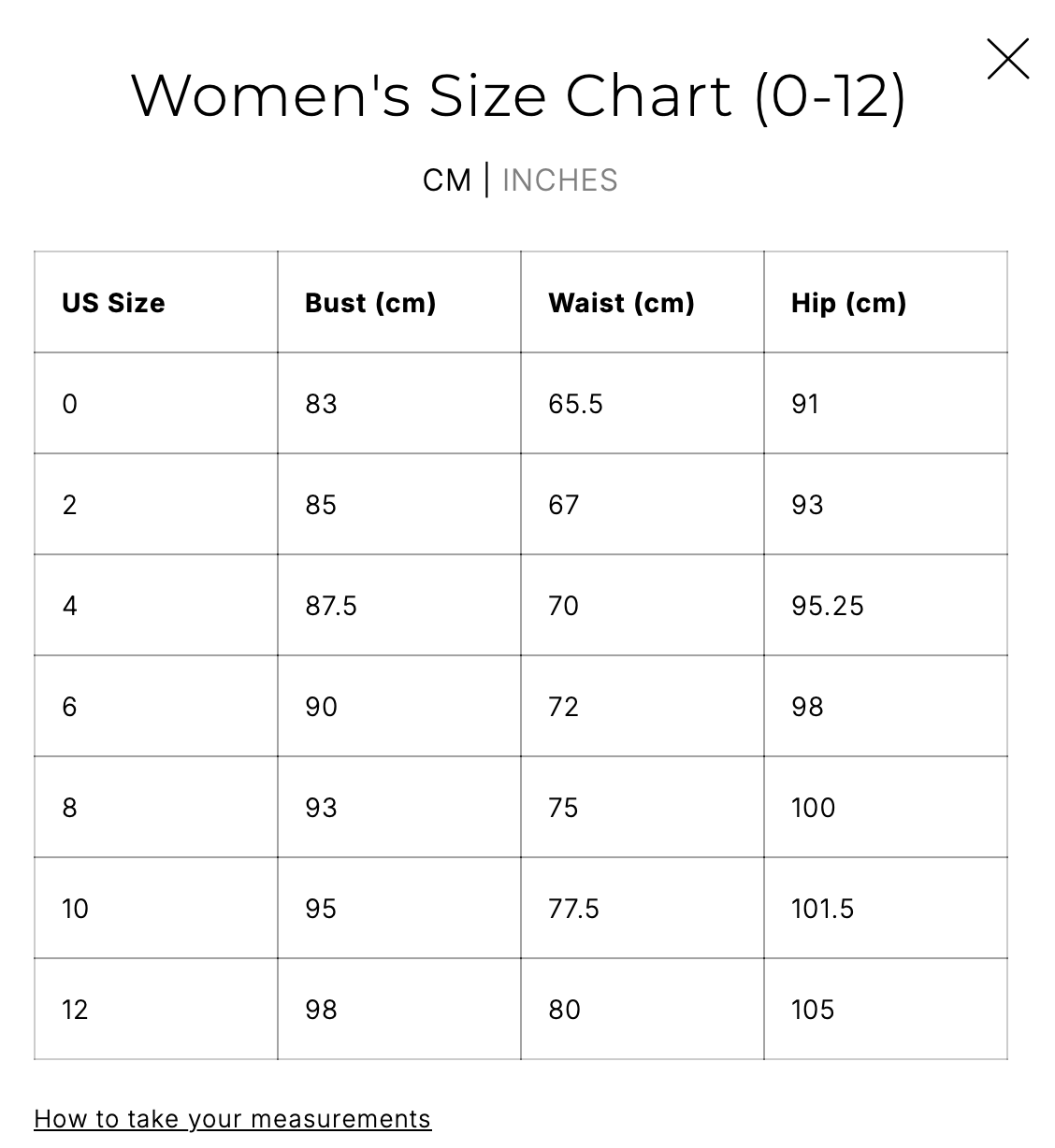1055x1148 pixels.
Task: Select the US size 10 cell
Action: pos(75,909)
